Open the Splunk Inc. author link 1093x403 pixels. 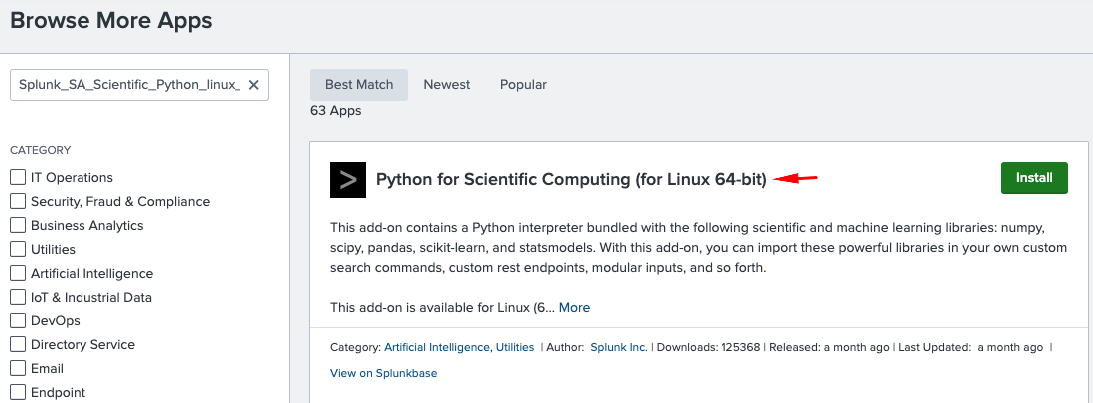[619, 348]
